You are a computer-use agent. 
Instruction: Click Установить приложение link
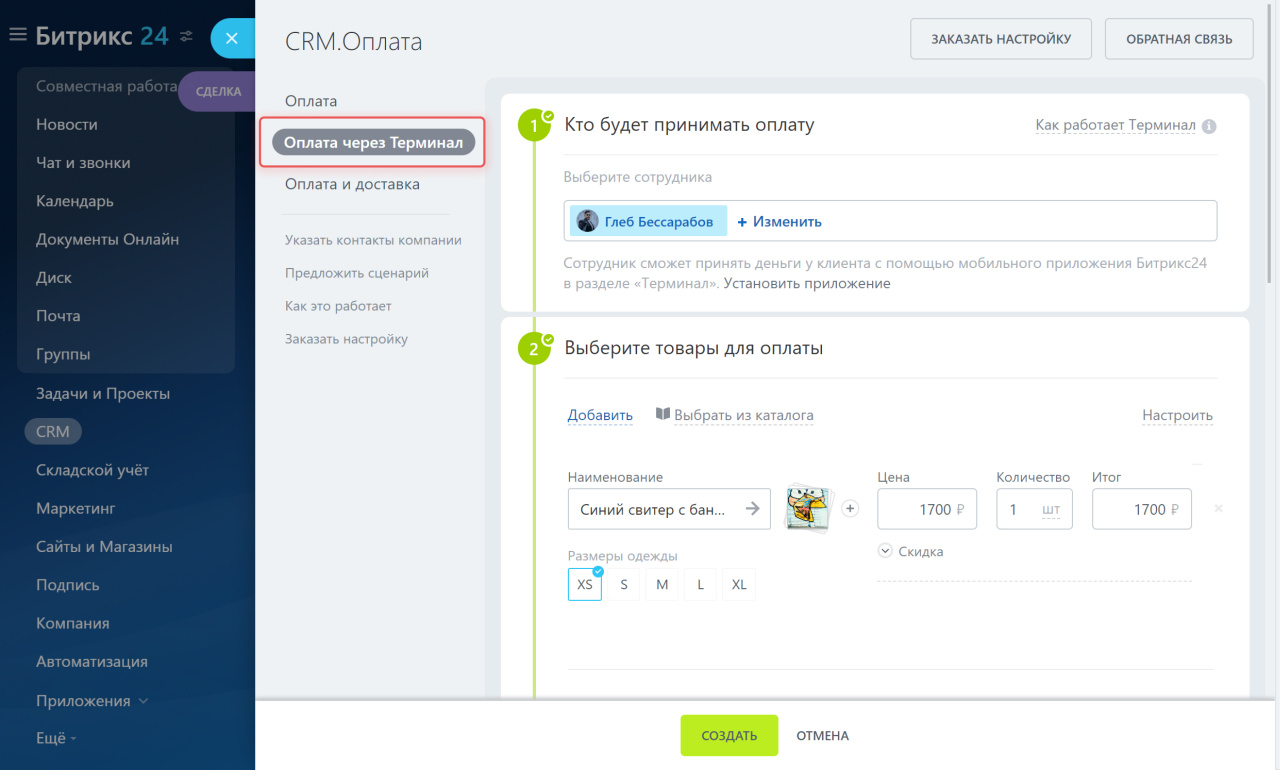[x=807, y=283]
